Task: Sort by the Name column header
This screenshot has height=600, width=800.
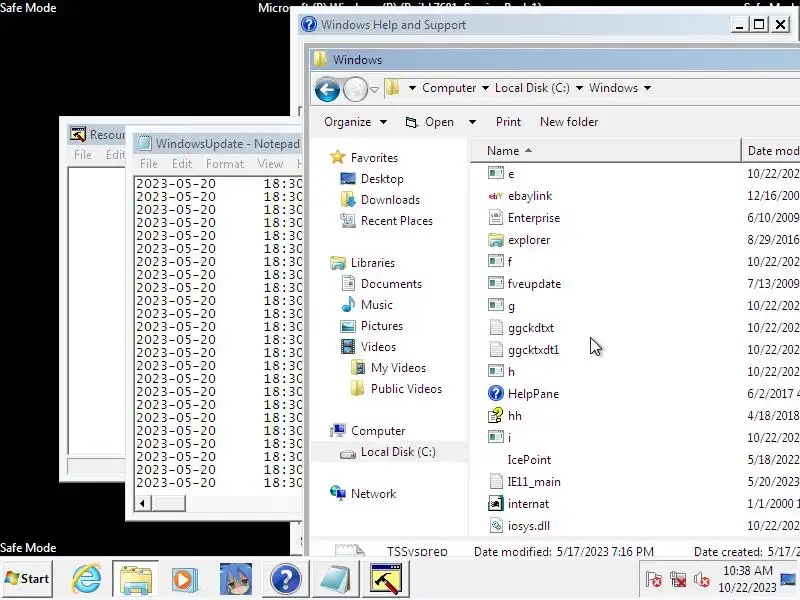Action: click(605, 151)
